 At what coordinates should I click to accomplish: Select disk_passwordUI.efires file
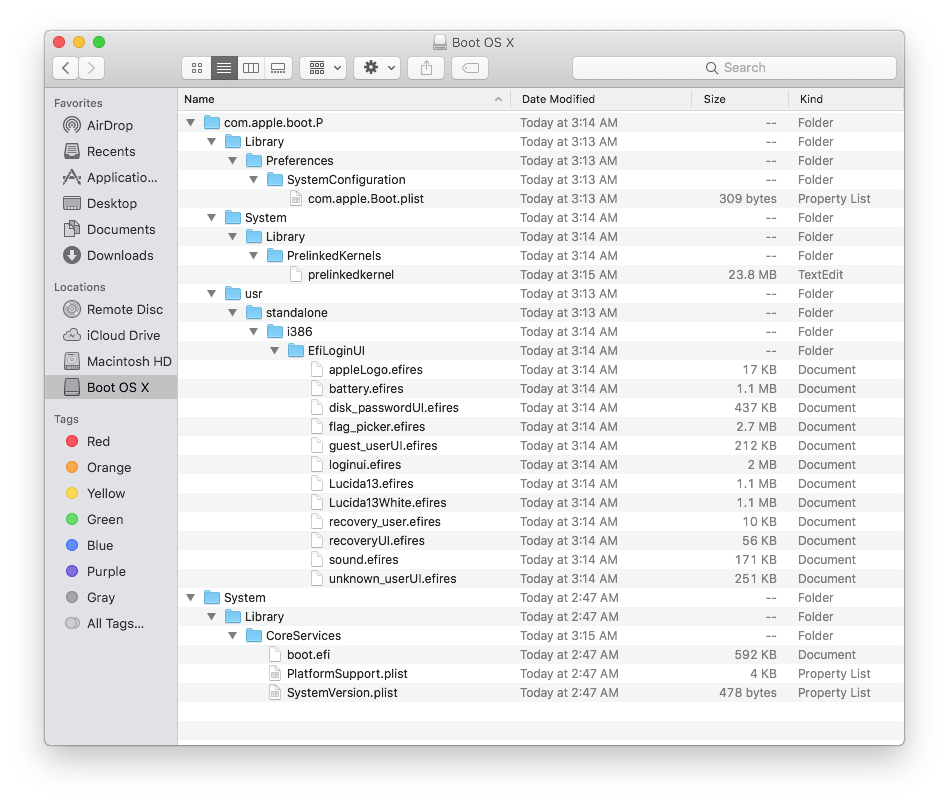(x=540, y=408)
